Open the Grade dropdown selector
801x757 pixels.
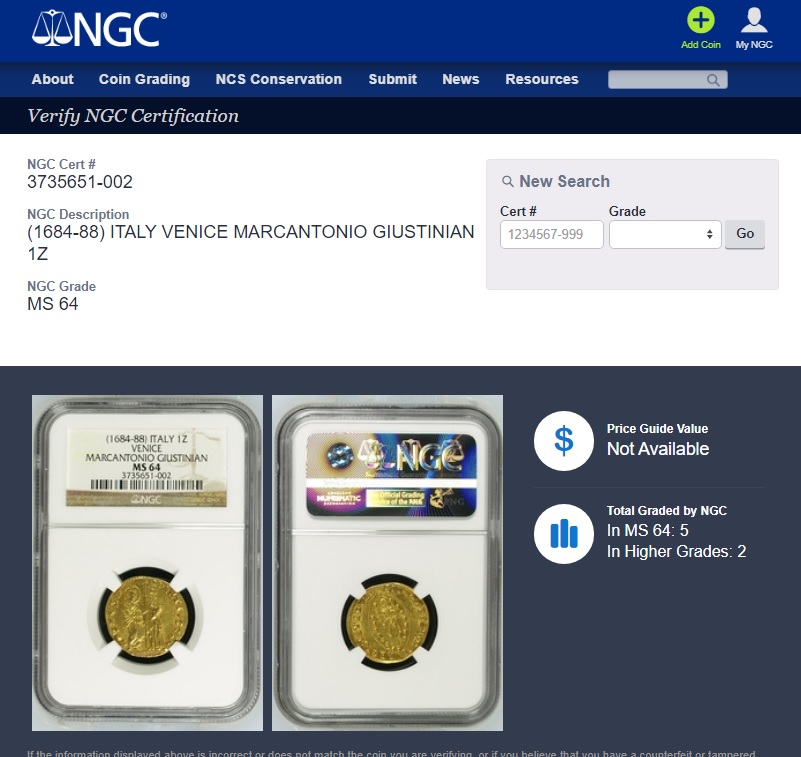point(665,234)
